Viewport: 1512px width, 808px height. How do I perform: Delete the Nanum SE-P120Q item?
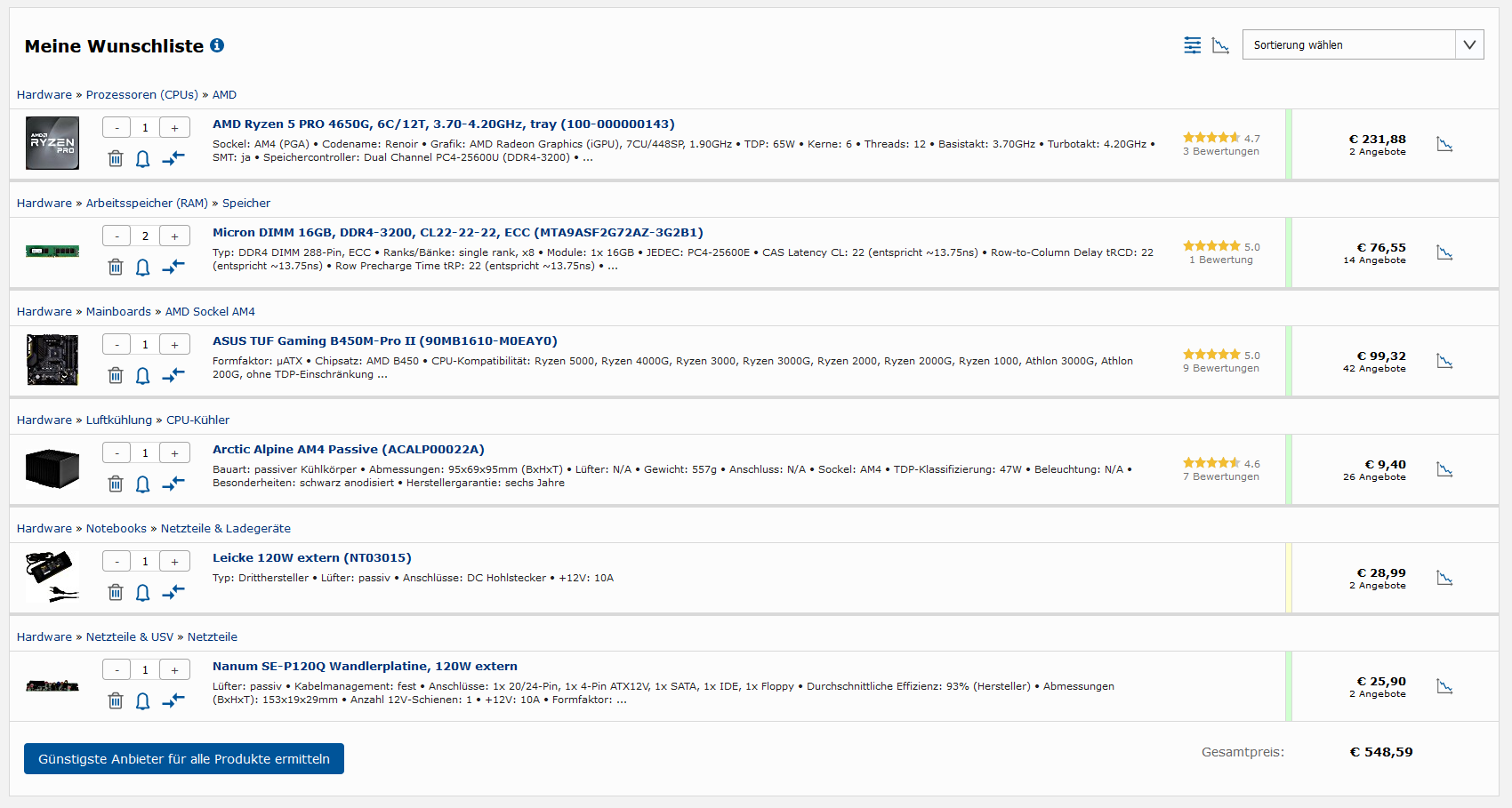coord(116,700)
